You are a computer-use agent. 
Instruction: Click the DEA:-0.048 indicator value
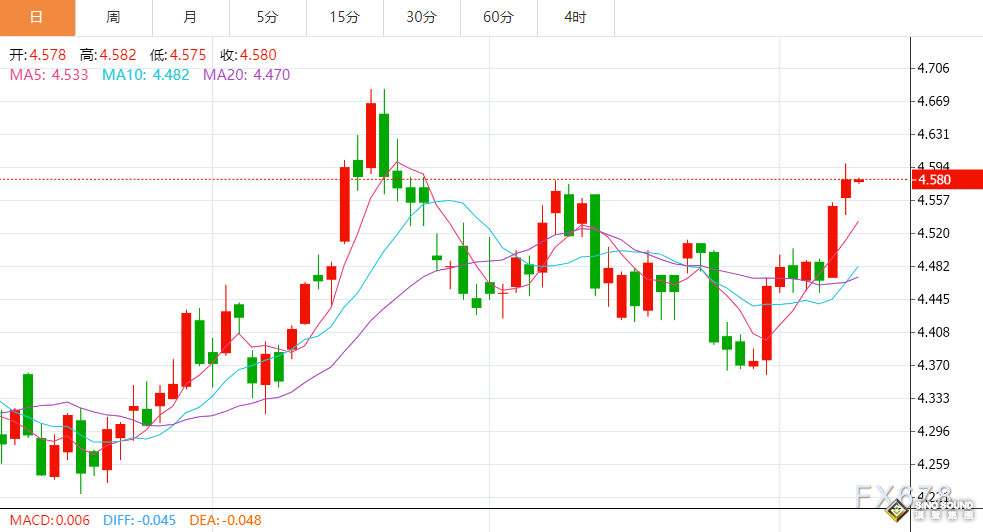pos(225,521)
